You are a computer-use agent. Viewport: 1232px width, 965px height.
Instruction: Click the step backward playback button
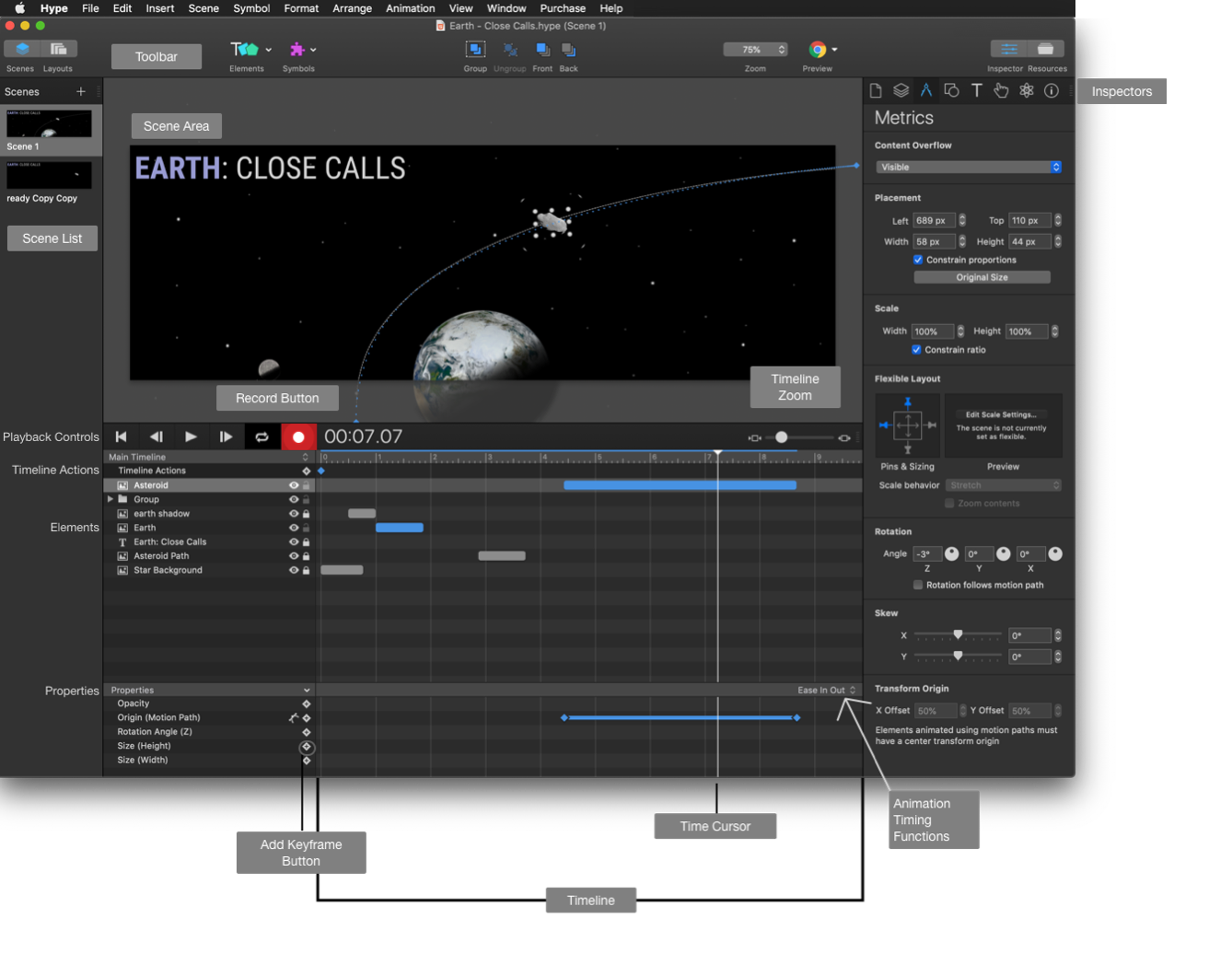coord(157,436)
